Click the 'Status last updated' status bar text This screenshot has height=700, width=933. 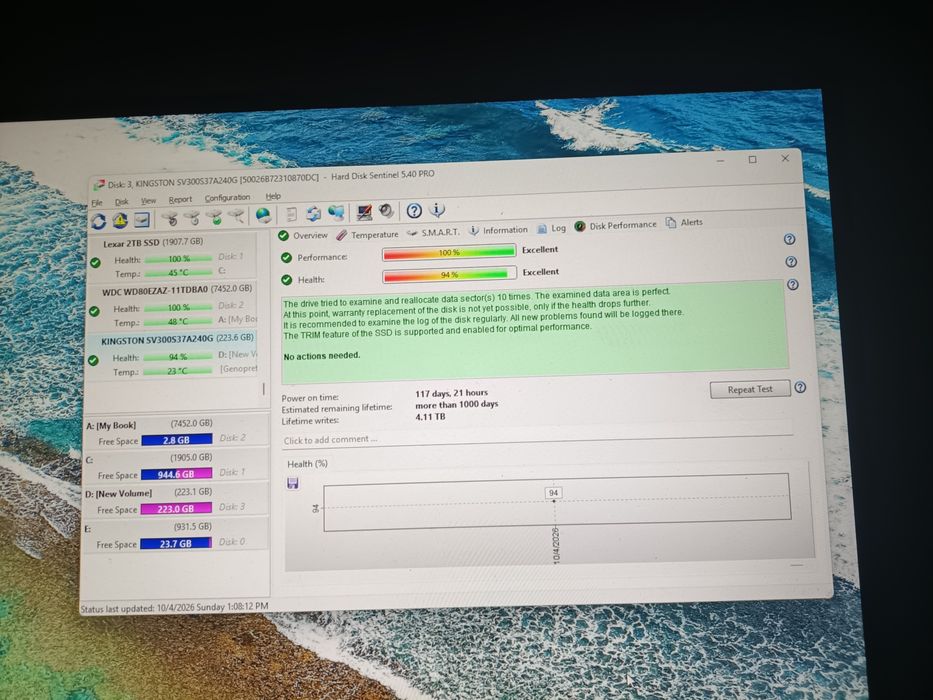point(174,607)
